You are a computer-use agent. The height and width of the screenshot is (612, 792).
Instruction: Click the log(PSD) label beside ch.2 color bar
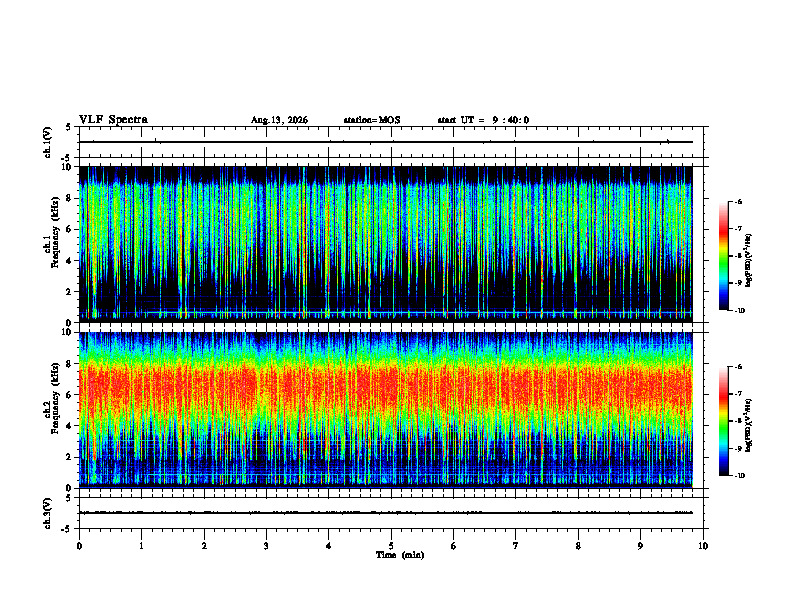point(749,425)
